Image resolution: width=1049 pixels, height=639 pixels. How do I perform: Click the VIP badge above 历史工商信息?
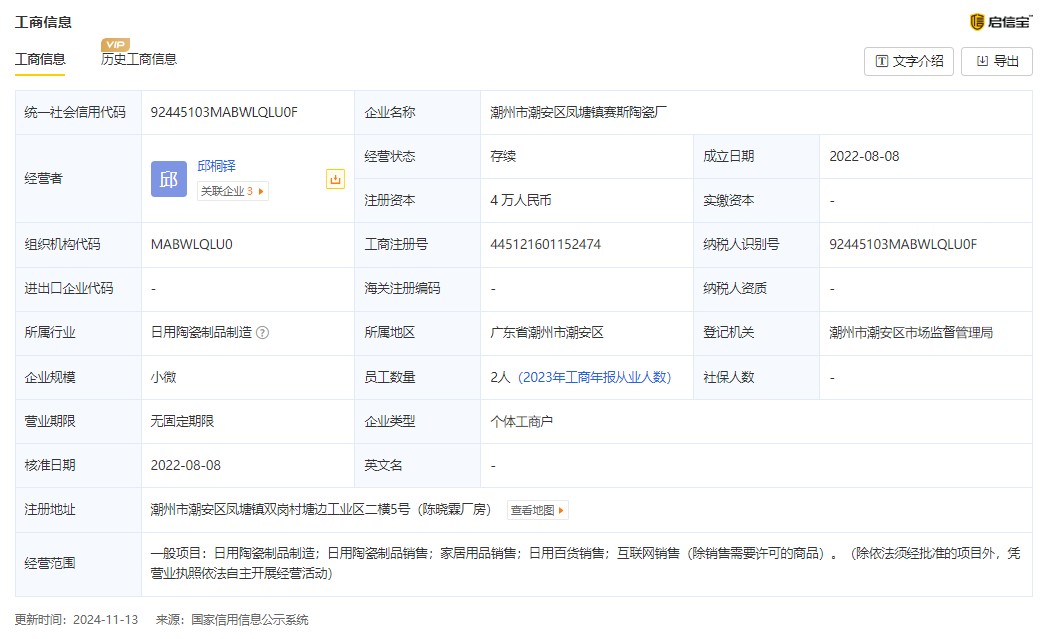pyautogui.click(x=115, y=44)
